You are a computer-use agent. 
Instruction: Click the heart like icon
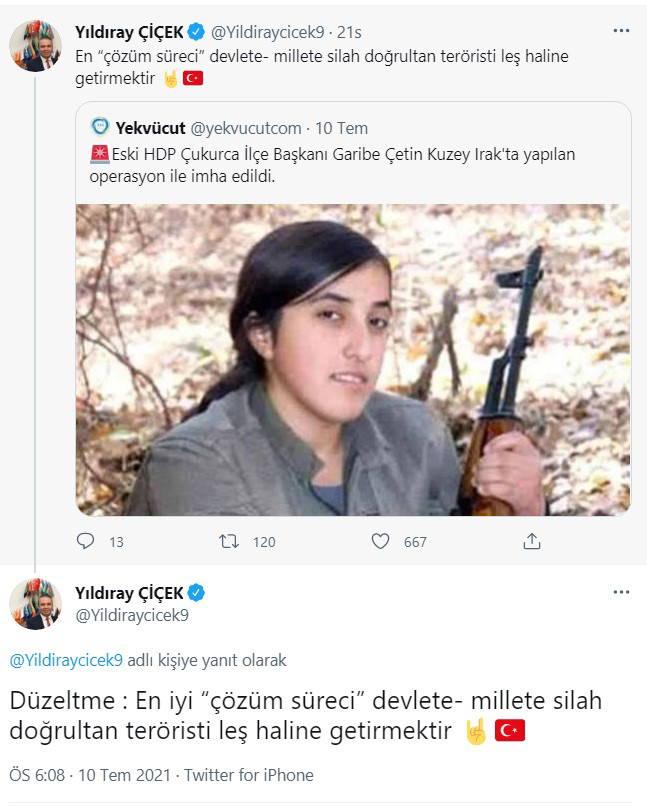(x=380, y=541)
